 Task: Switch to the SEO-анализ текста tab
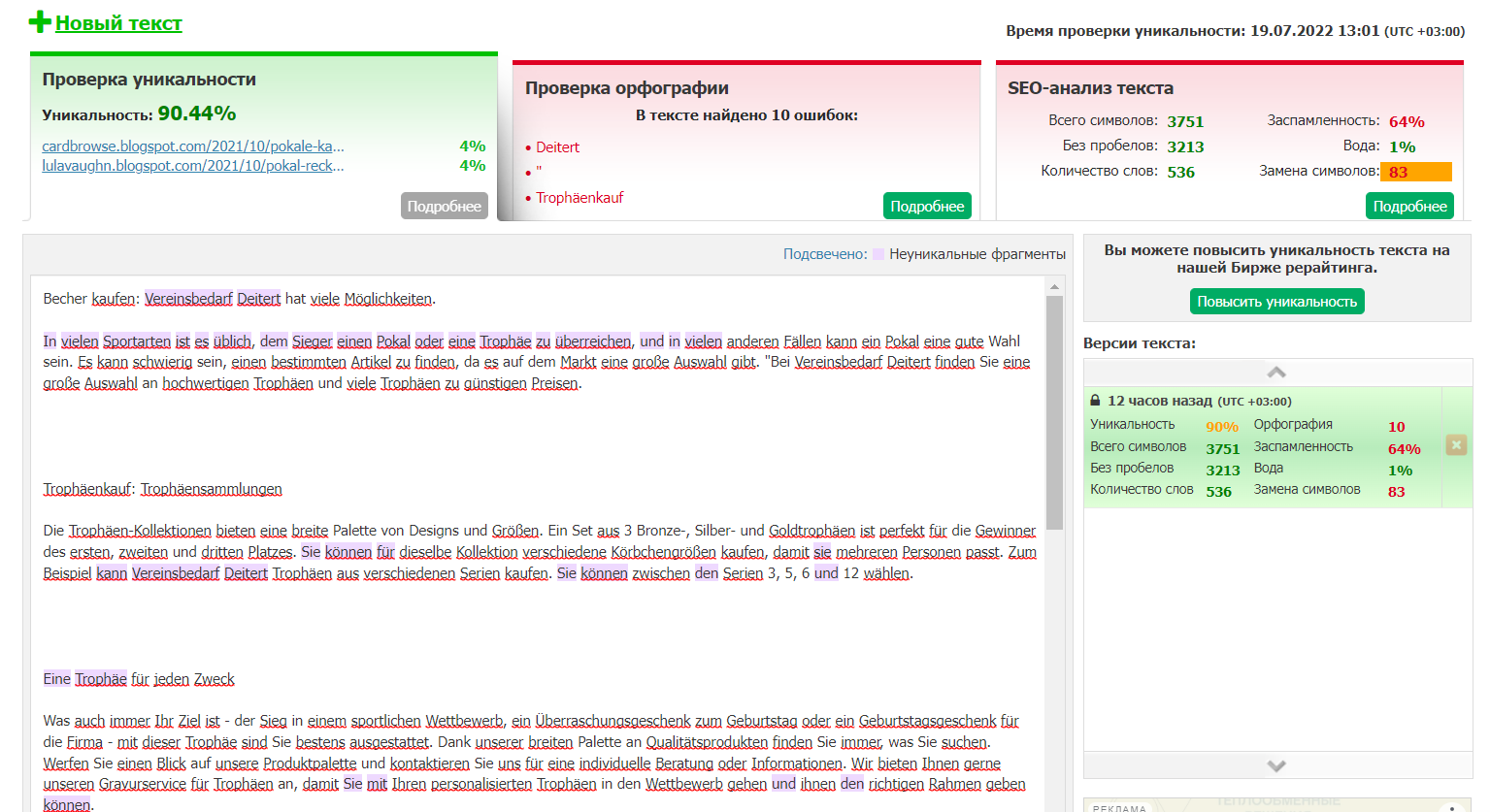(x=1090, y=88)
